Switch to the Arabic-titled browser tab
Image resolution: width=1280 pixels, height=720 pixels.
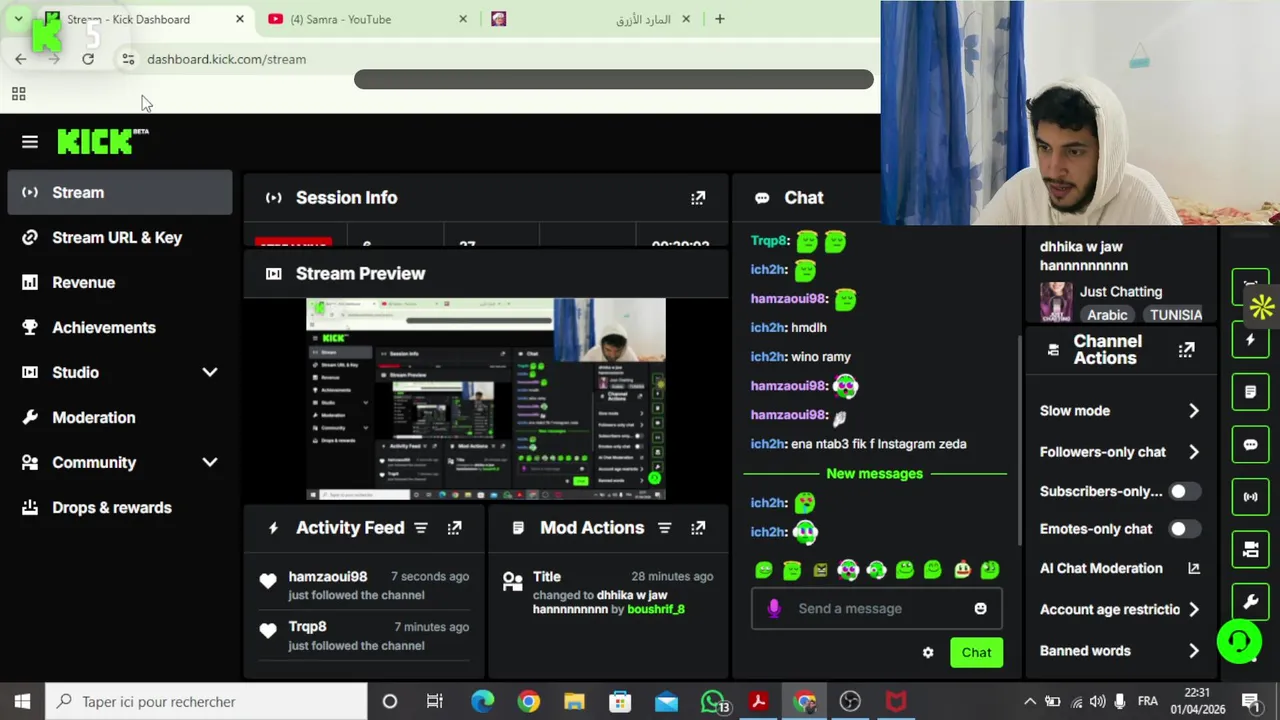(590, 19)
